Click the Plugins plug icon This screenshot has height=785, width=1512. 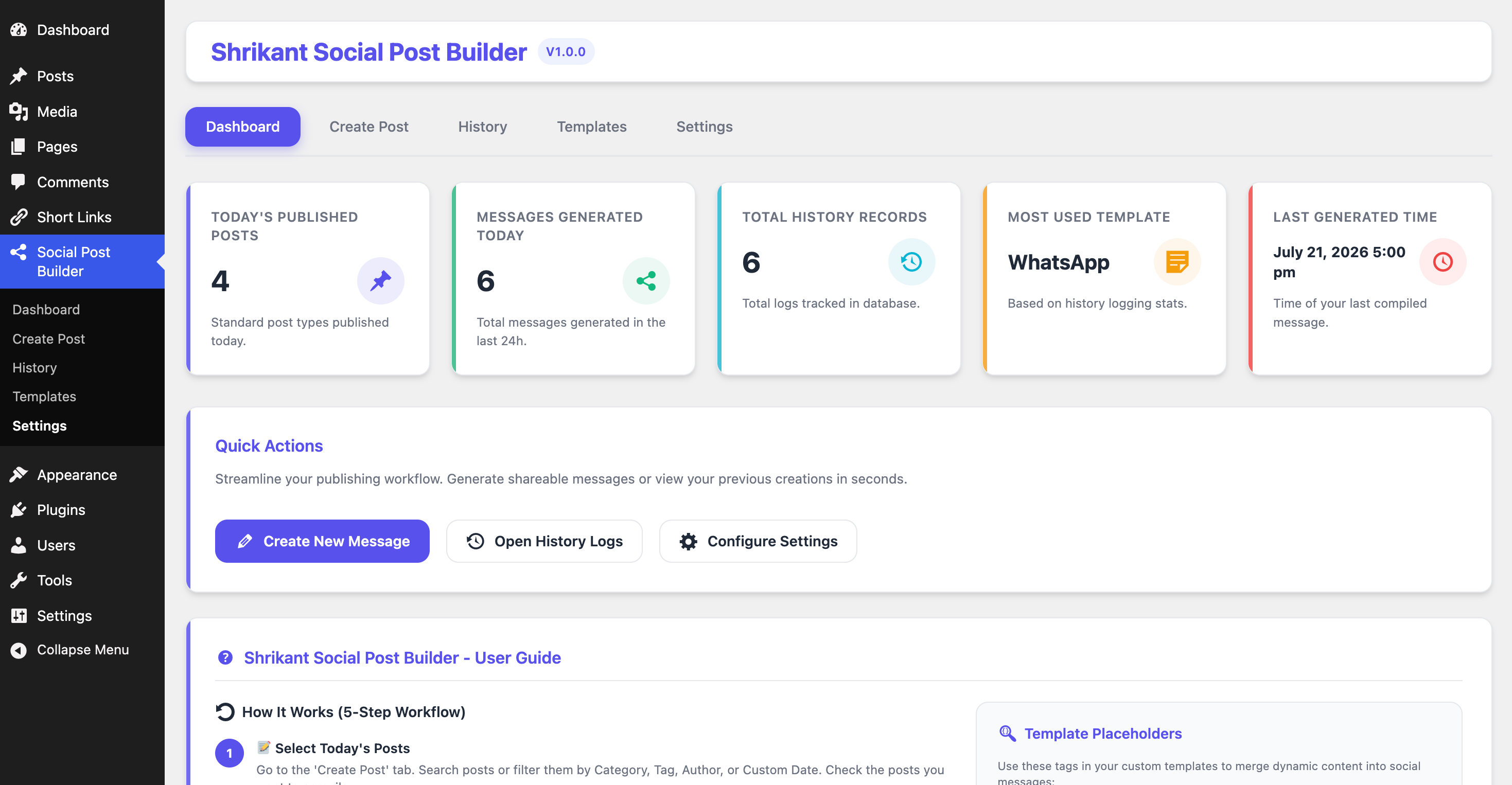pos(19,510)
